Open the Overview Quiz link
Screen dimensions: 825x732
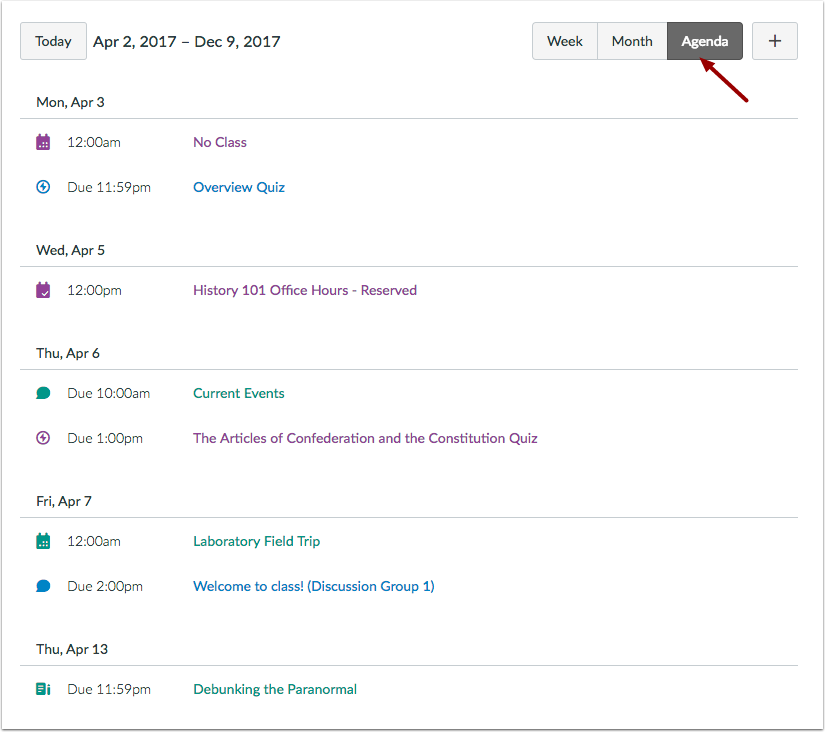[239, 187]
